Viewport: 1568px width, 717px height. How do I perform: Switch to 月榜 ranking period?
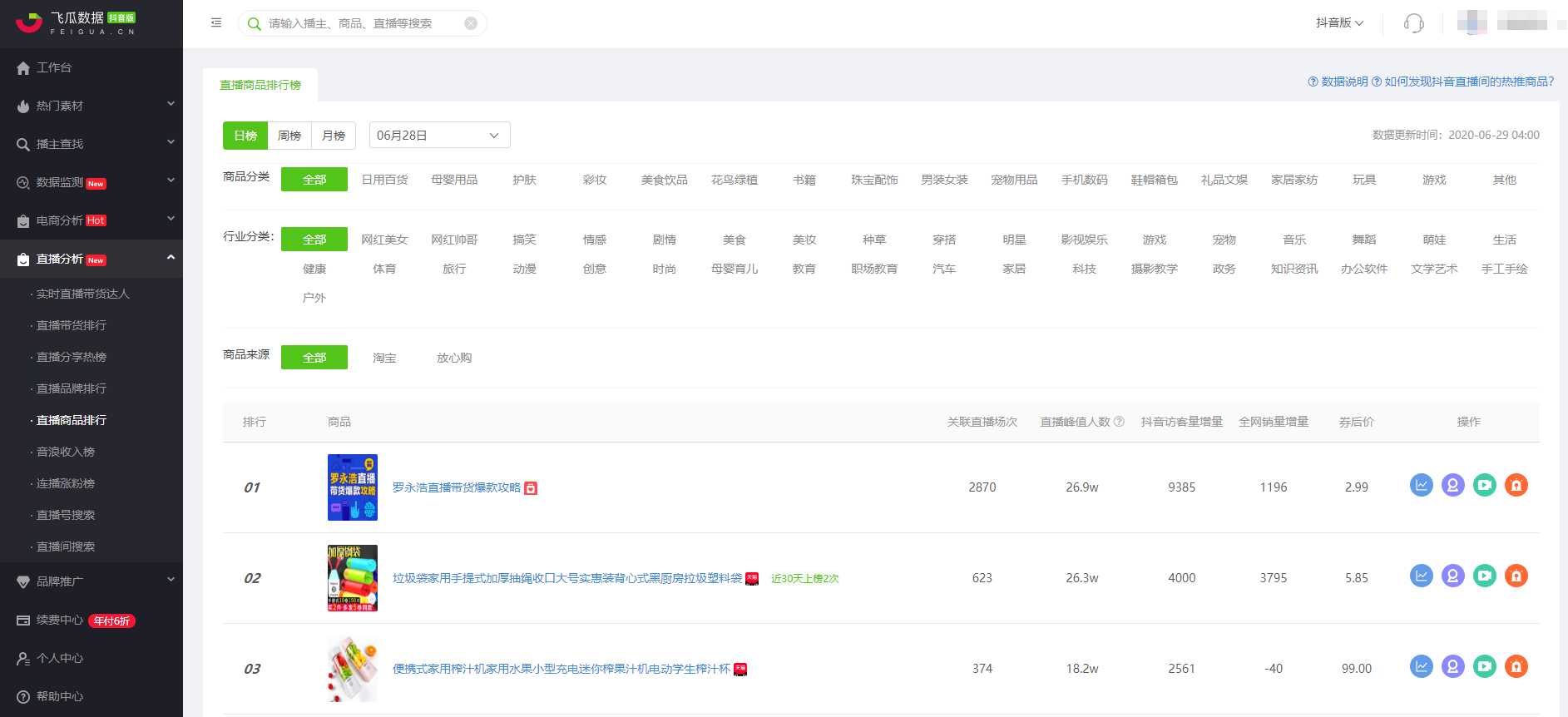click(x=334, y=136)
